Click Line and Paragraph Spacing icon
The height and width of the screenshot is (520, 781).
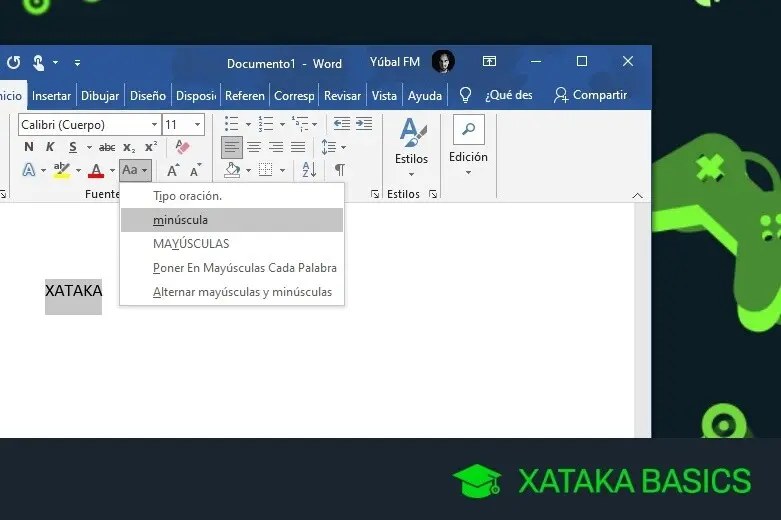tap(329, 147)
